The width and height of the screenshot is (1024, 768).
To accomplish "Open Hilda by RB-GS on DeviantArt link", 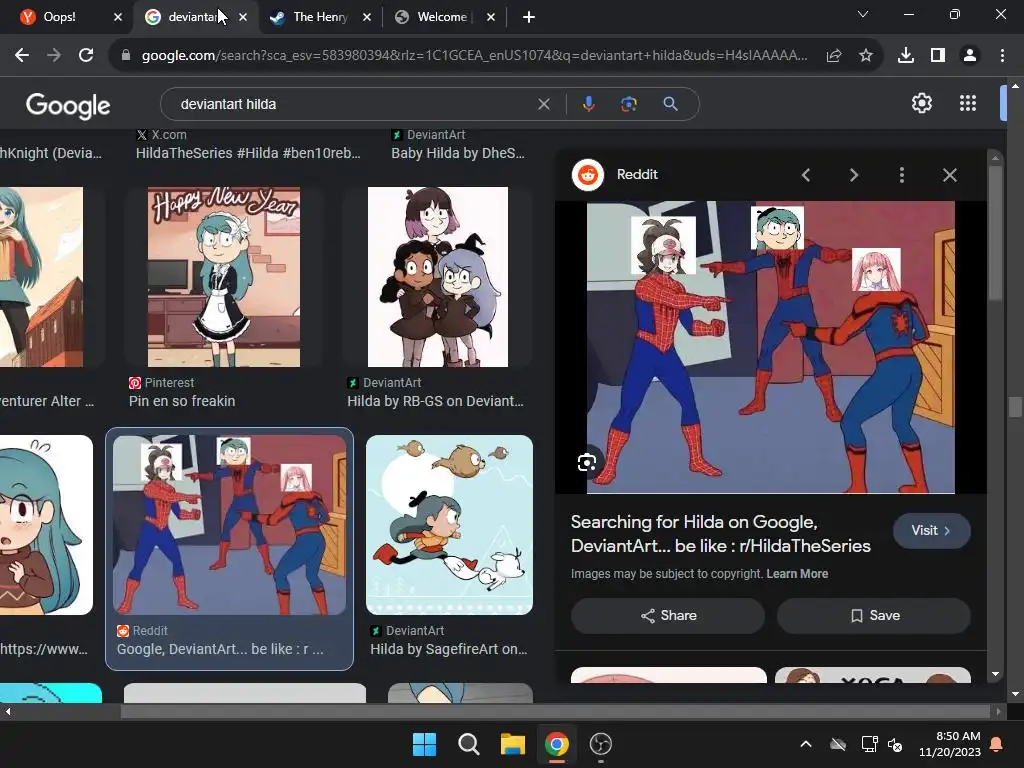I will 435,401.
